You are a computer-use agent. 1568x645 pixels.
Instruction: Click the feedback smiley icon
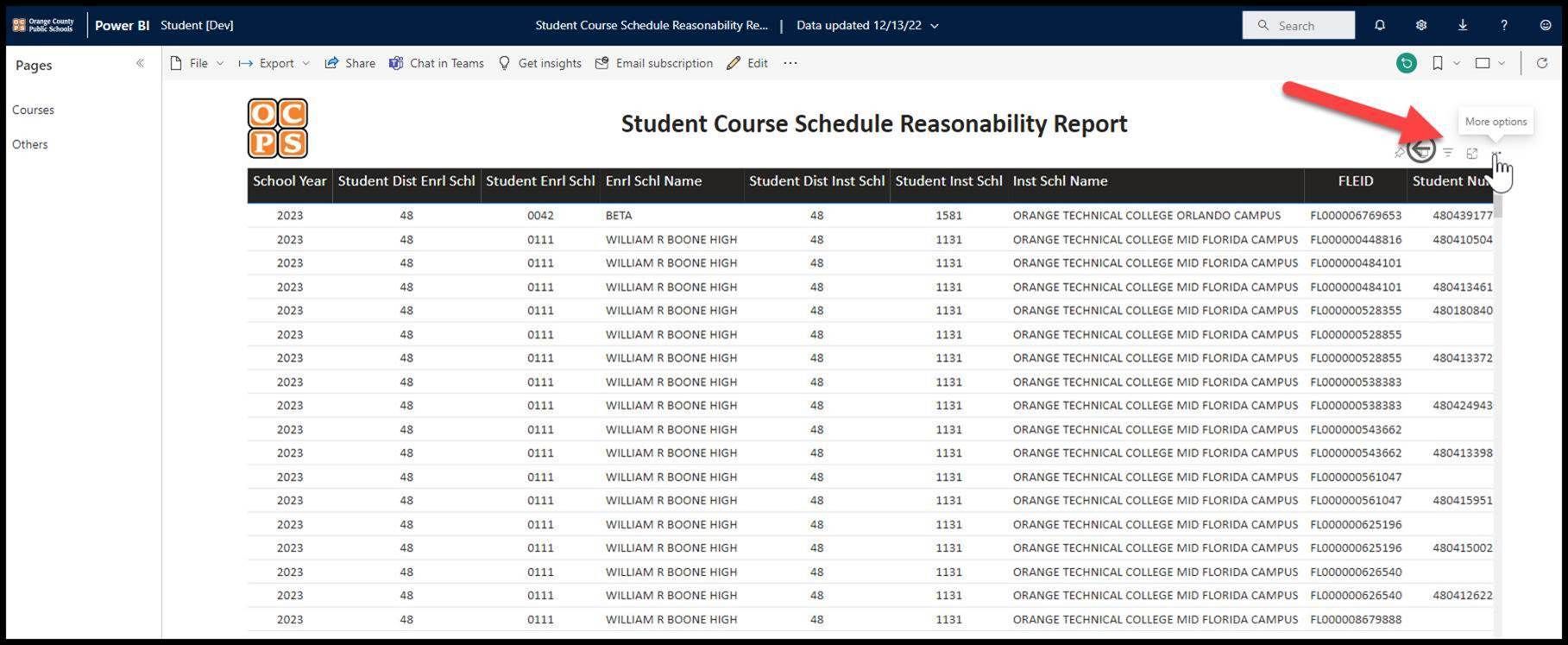tap(1546, 26)
